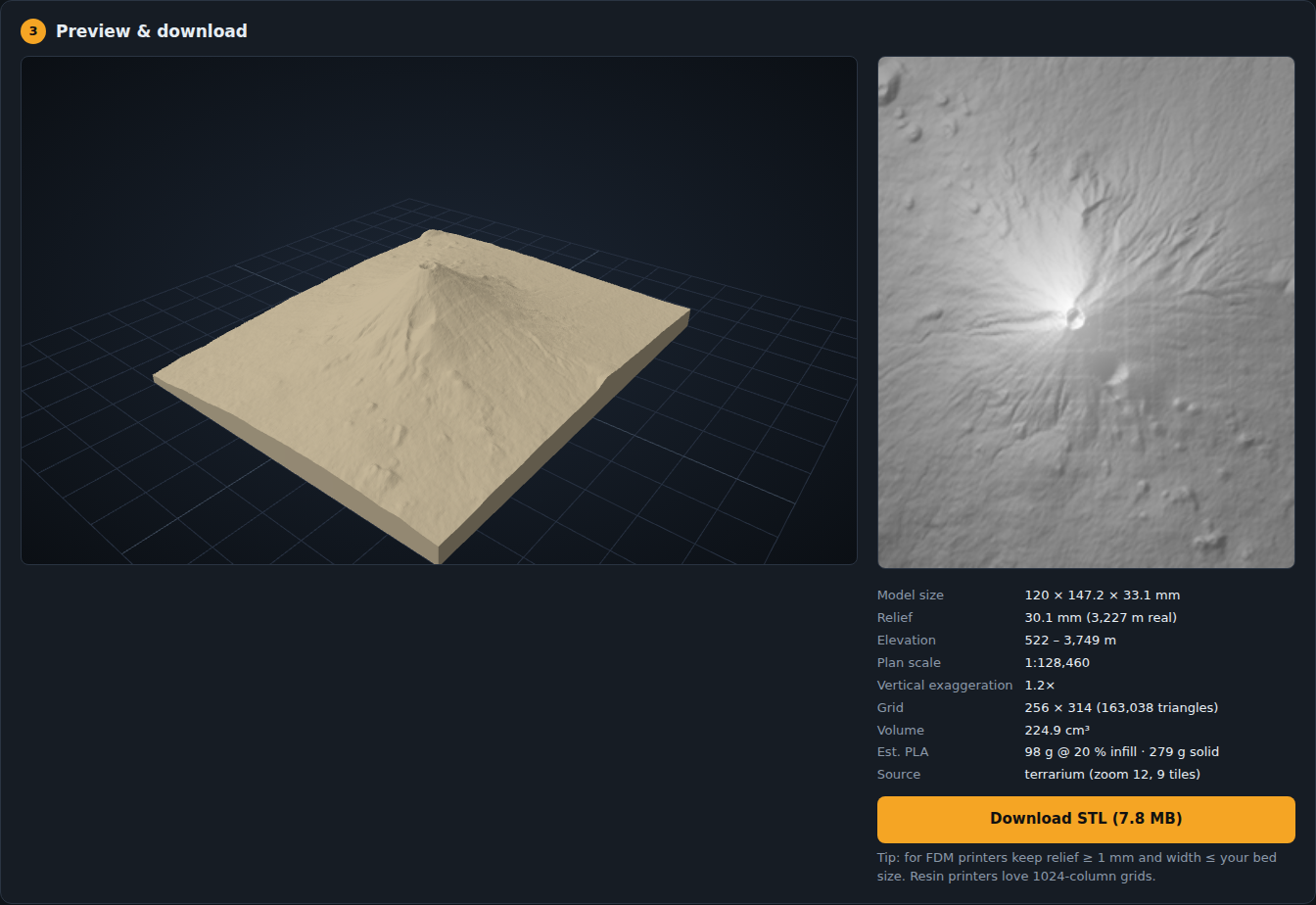Click the 'Grid' label
Viewport: 1316px width, 905px height.
click(890, 708)
